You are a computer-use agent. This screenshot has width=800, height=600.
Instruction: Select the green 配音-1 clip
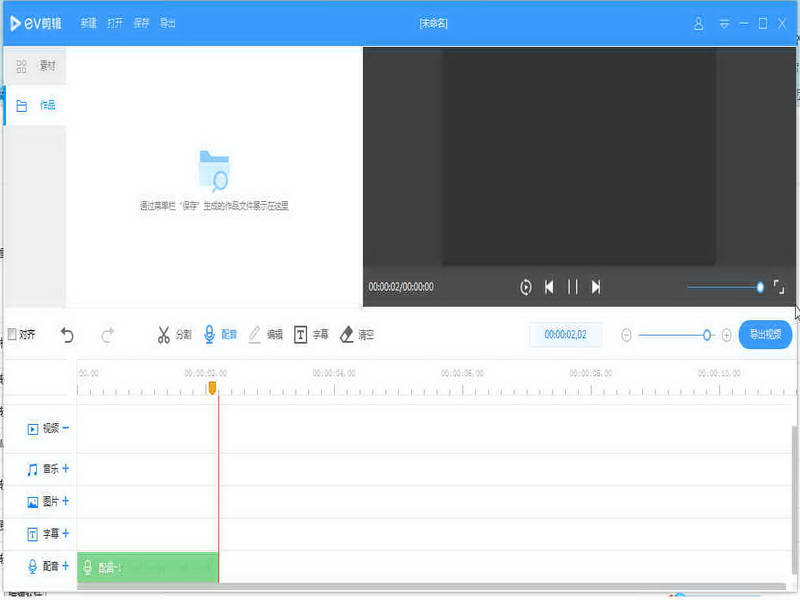pyautogui.click(x=147, y=567)
